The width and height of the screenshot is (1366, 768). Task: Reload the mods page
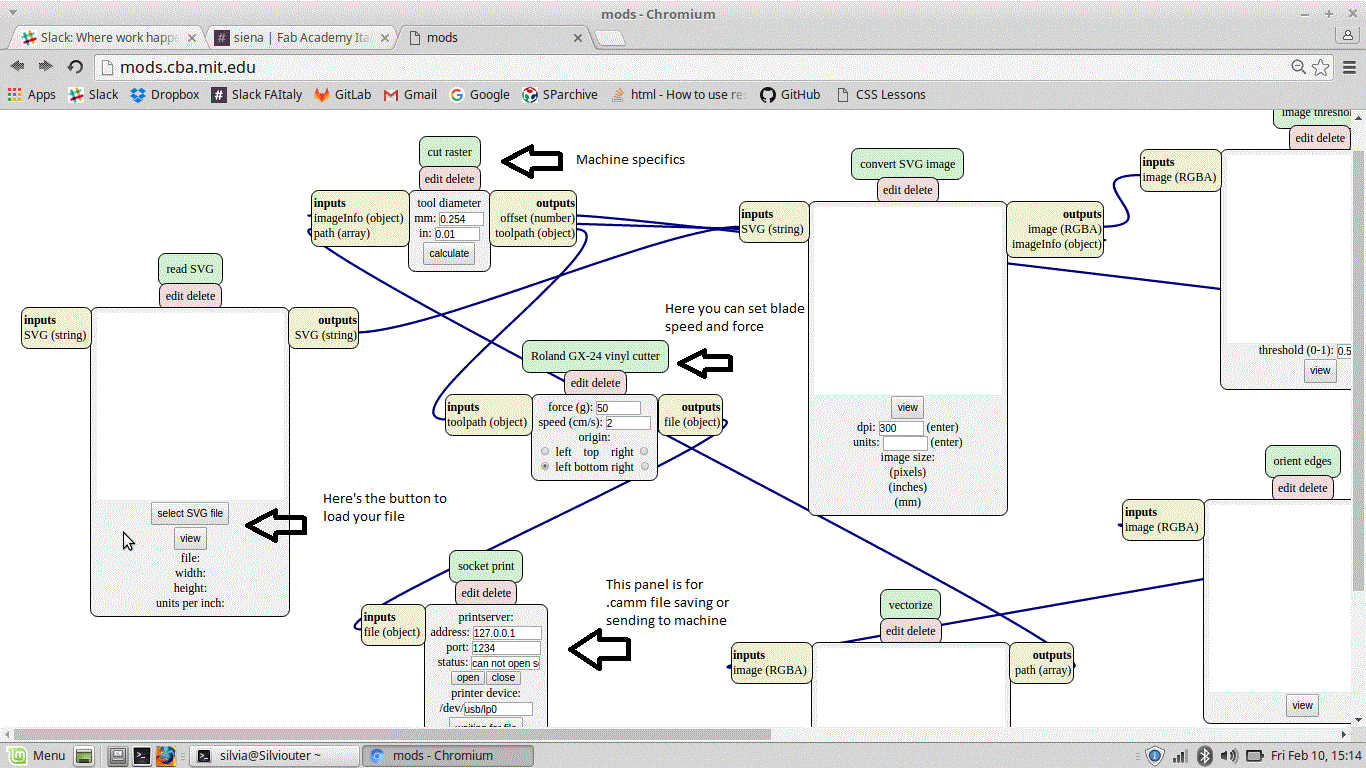pos(75,67)
